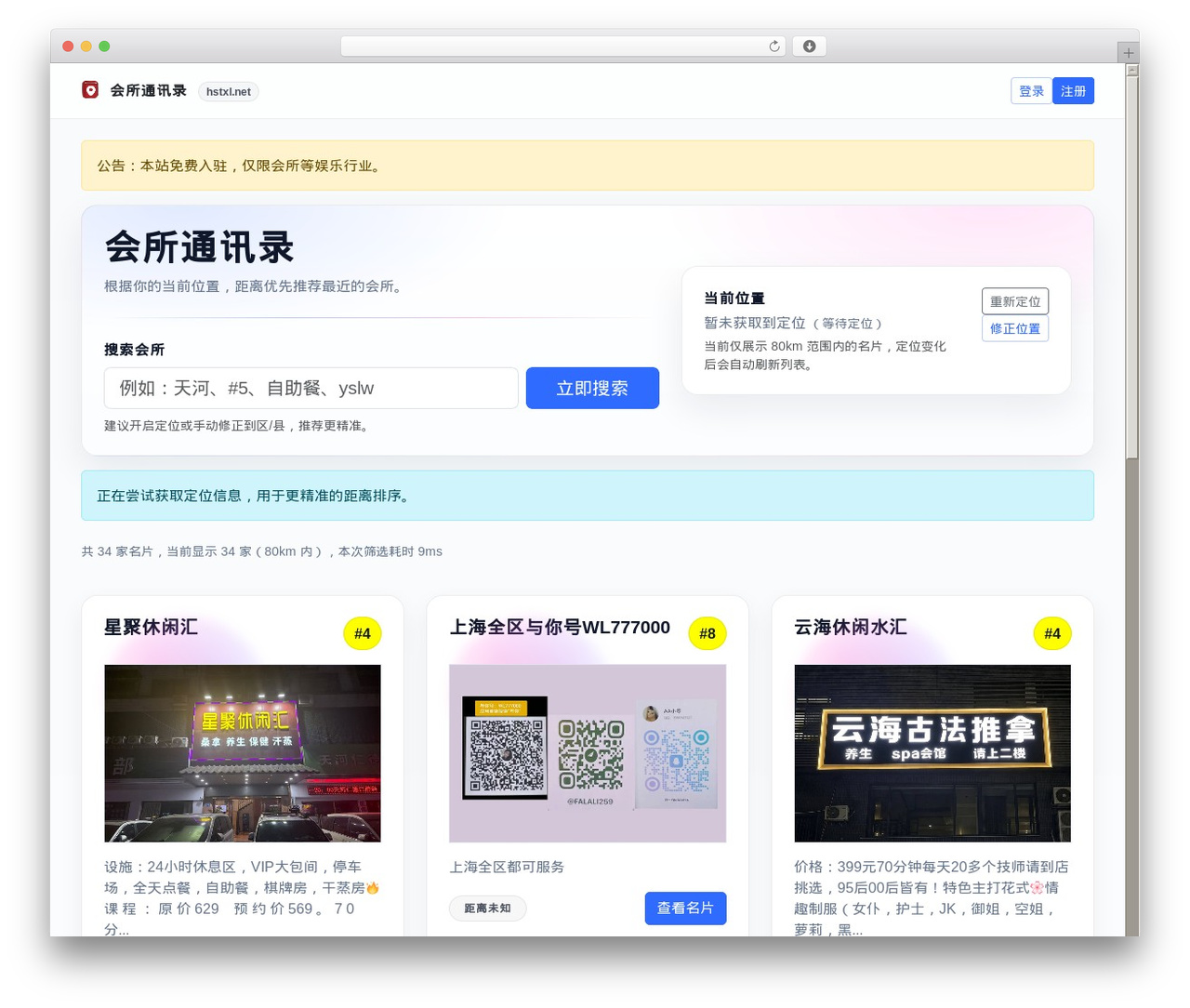Click the 修正位置 correct location button
Screen dimensions: 1190x1008
tap(1015, 328)
